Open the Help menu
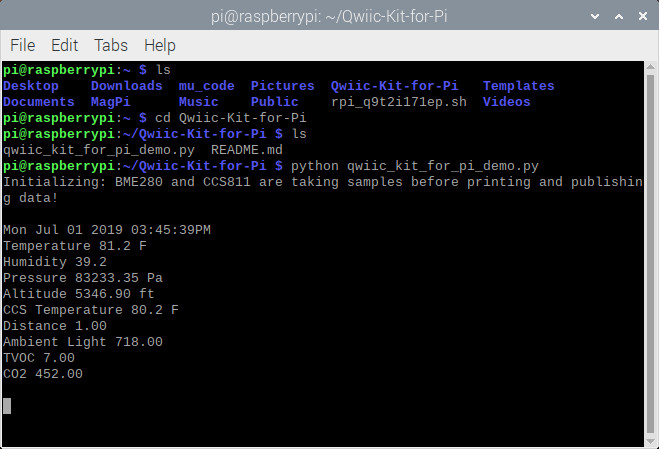This screenshot has height=449, width=659. pyautogui.click(x=160, y=45)
